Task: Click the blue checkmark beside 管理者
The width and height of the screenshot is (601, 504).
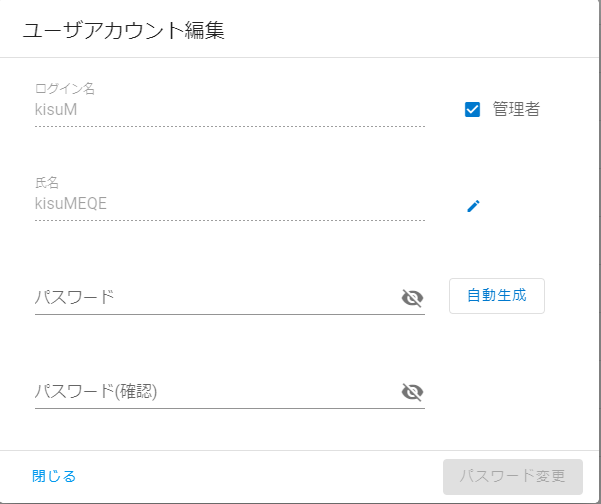Action: (472, 110)
